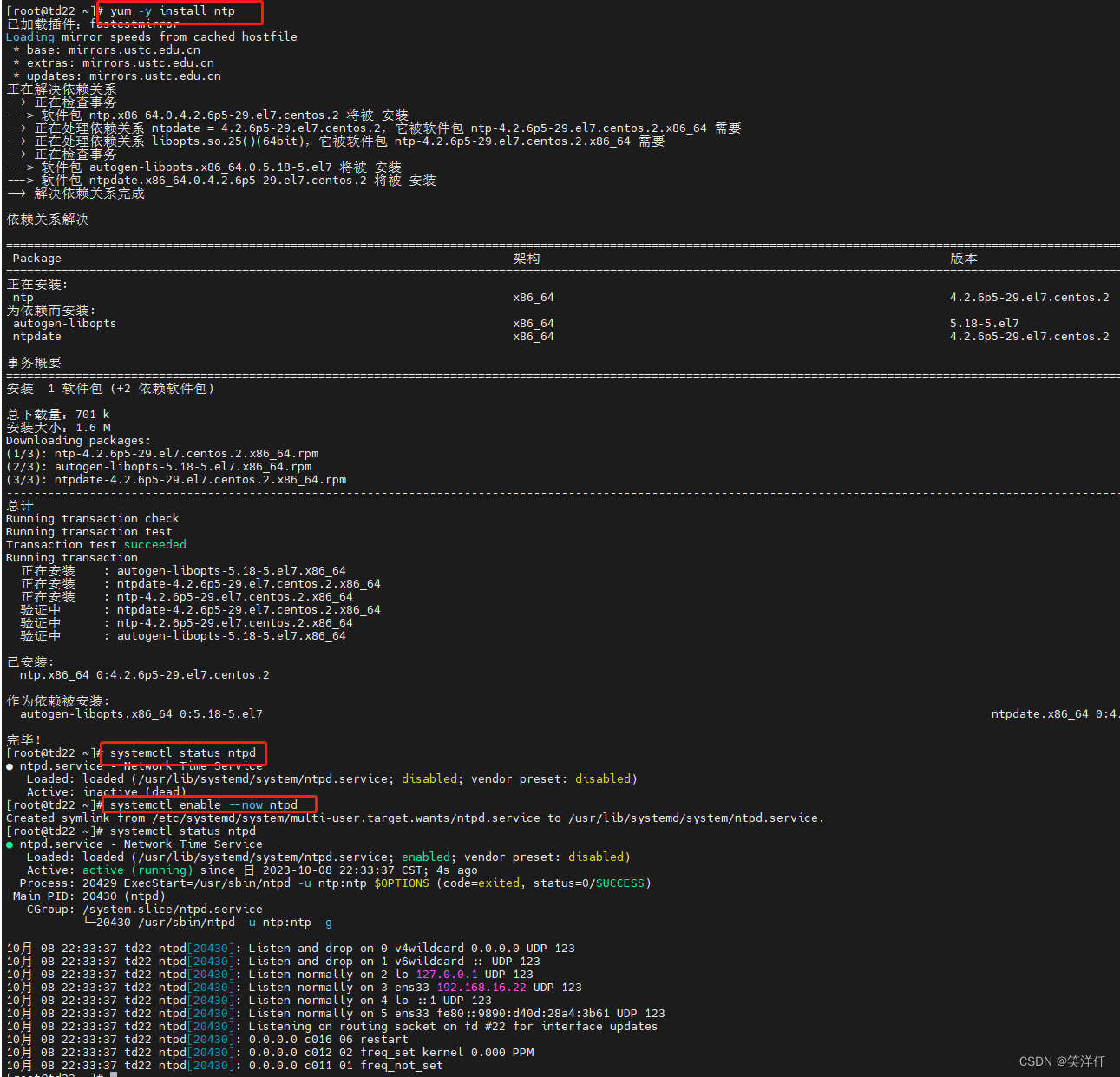Click 'Downloading packages:' line
The height and width of the screenshot is (1077, 1120).
[x=78, y=441]
